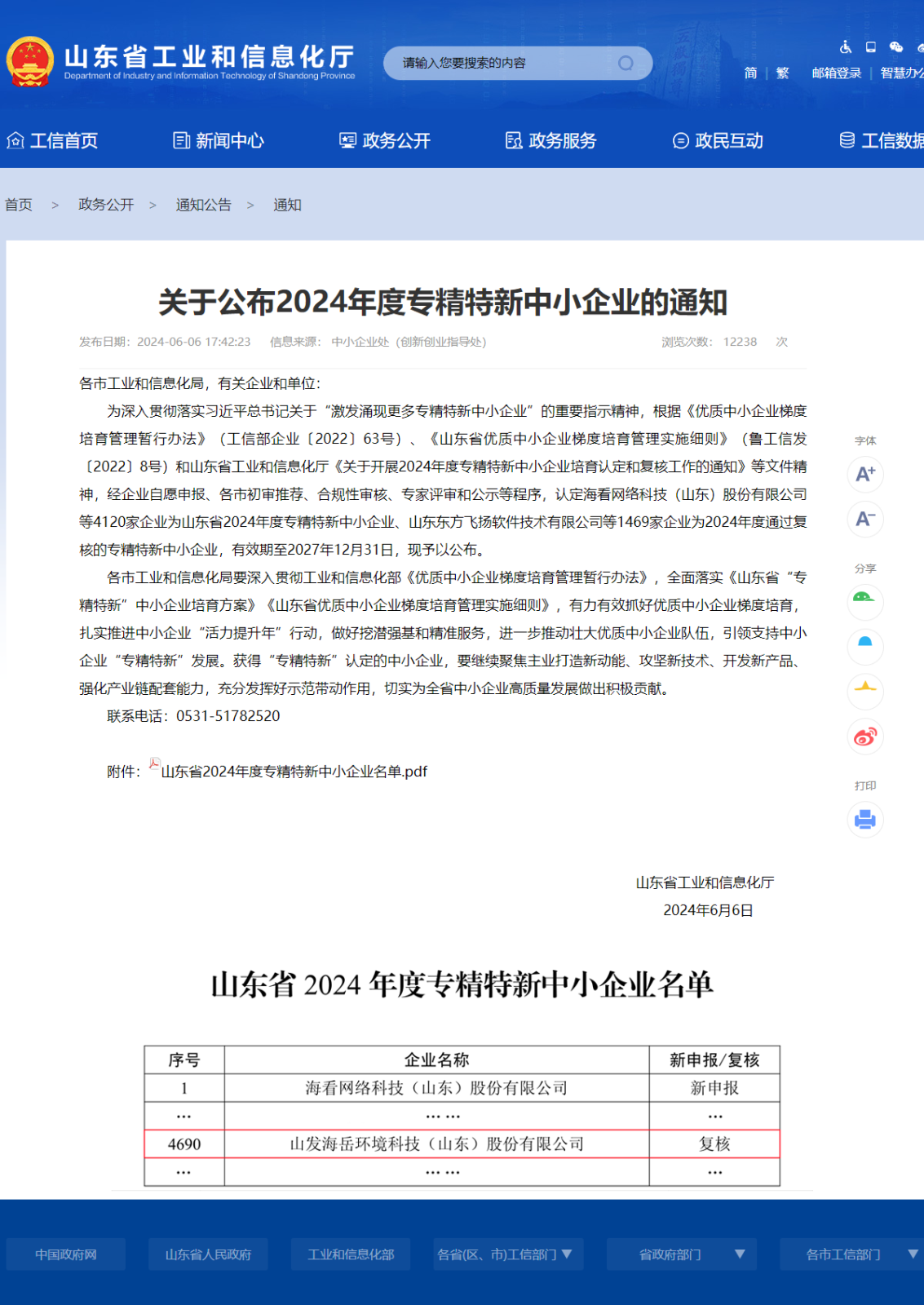Open the 政务服务 menu

551,141
